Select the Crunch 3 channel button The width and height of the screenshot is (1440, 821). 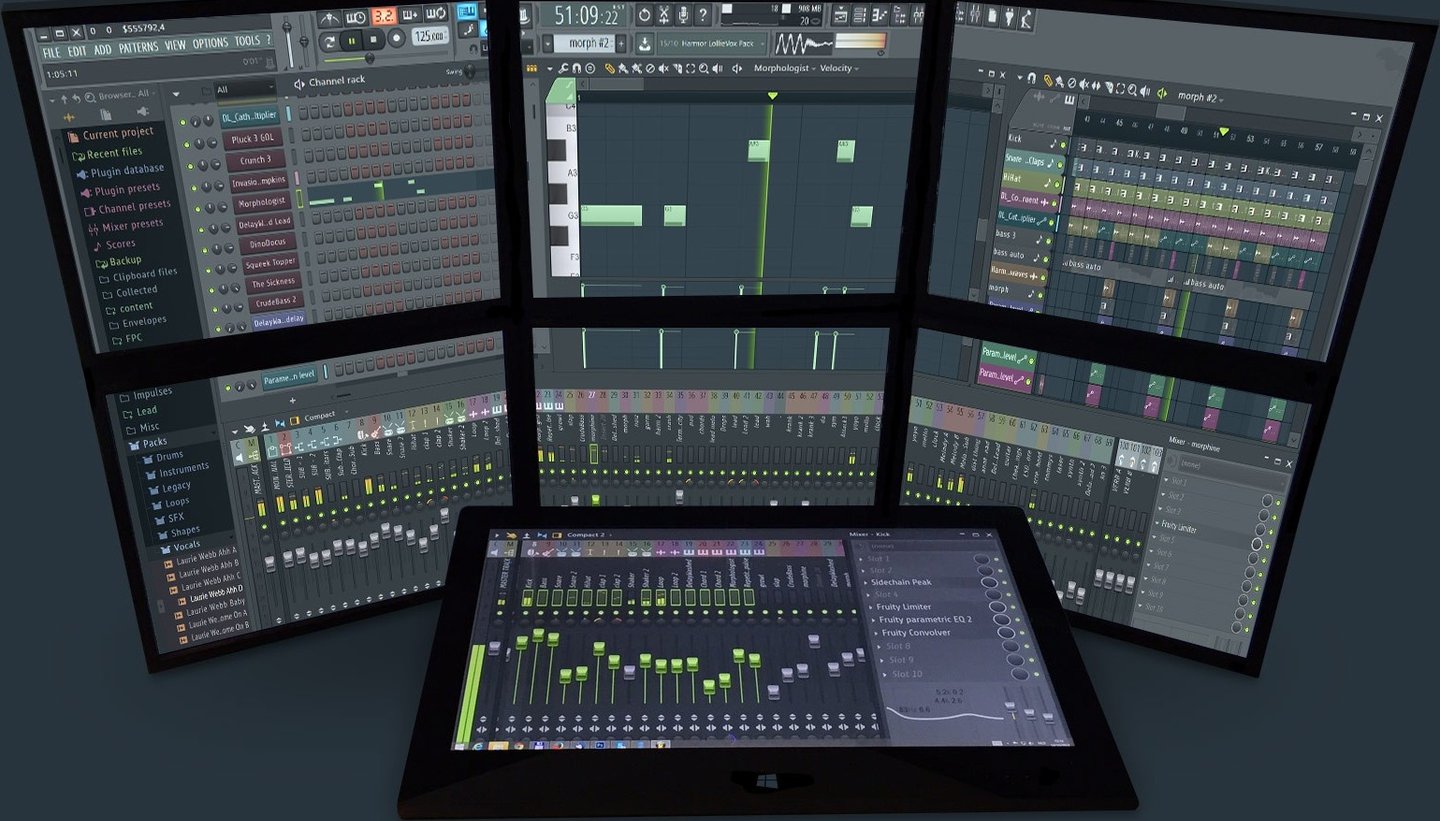(x=254, y=160)
